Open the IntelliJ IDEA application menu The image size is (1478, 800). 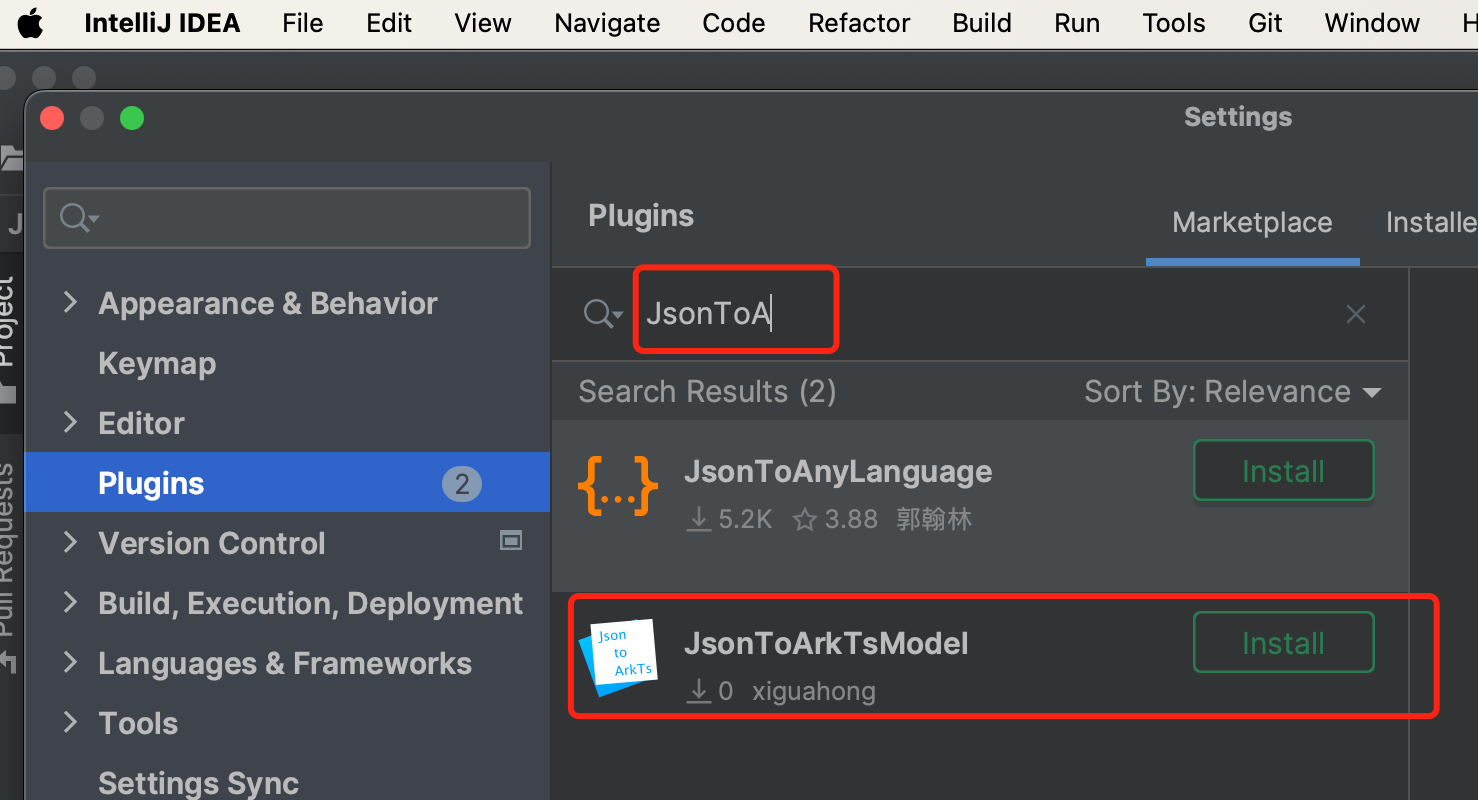pyautogui.click(x=162, y=23)
